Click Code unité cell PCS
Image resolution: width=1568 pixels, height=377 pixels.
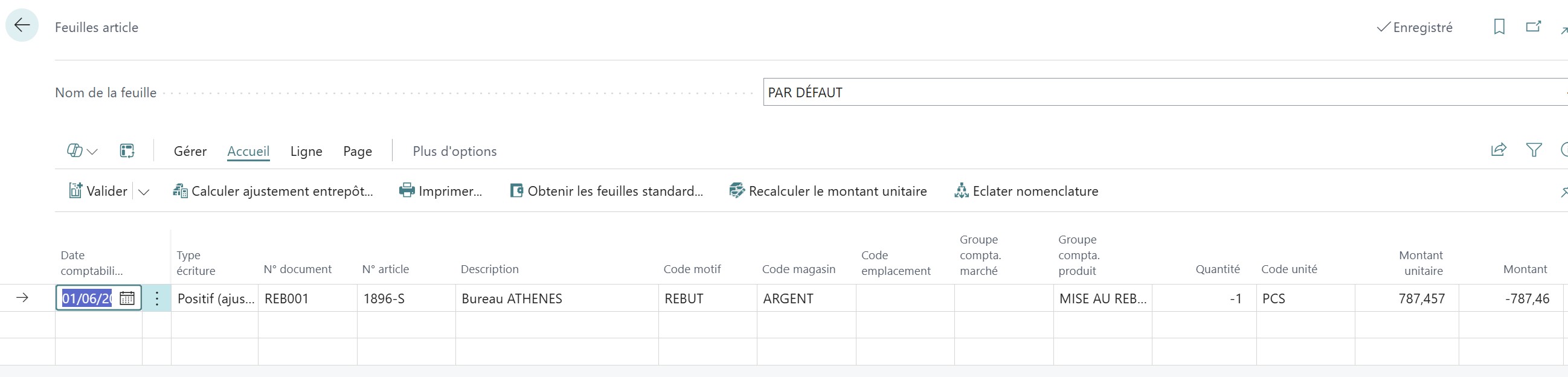click(x=1306, y=298)
